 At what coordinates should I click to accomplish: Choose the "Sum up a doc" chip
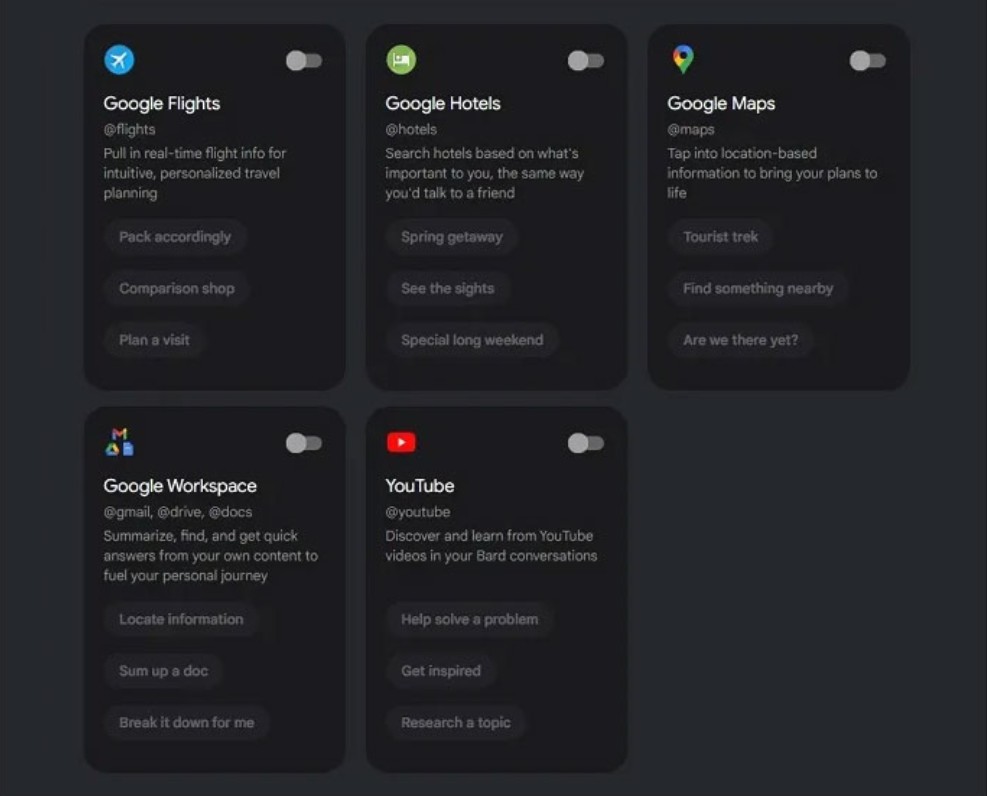pos(164,671)
